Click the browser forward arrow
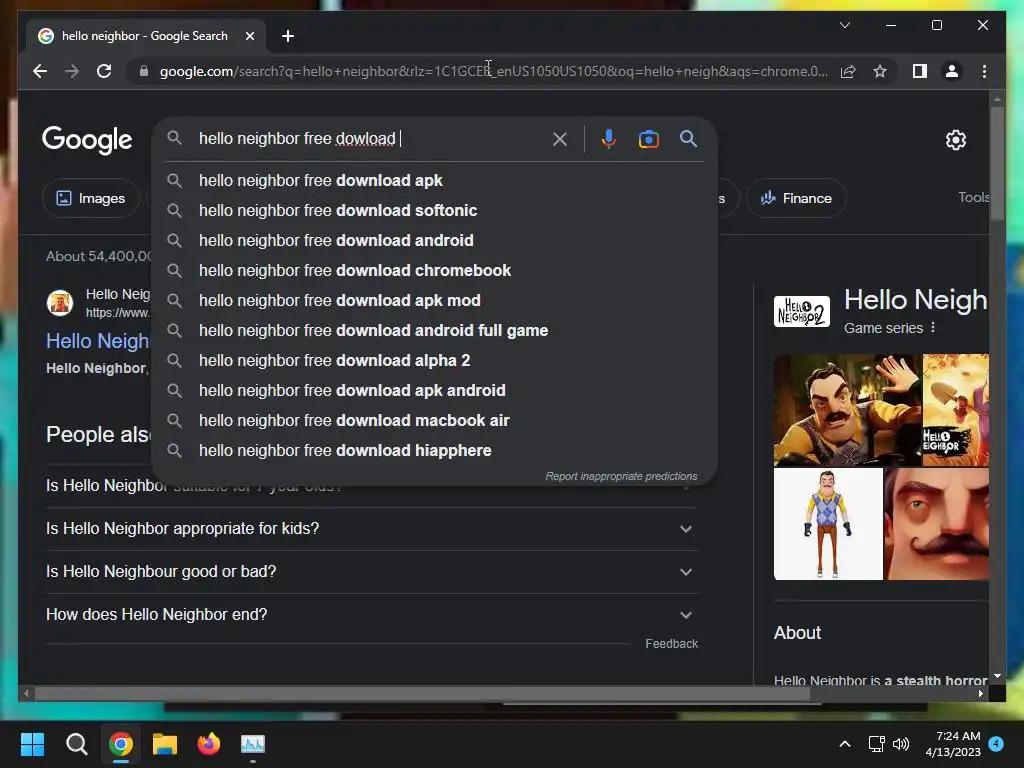The width and height of the screenshot is (1024, 768). (72, 71)
